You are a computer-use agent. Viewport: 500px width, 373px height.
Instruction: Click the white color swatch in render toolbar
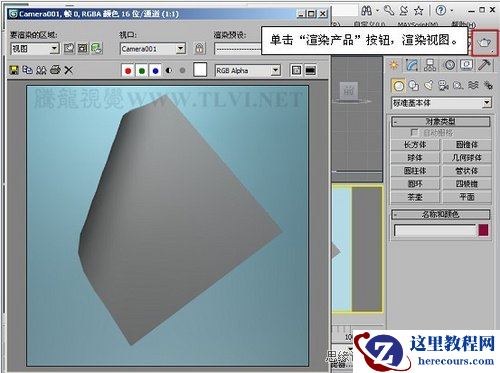[200, 70]
